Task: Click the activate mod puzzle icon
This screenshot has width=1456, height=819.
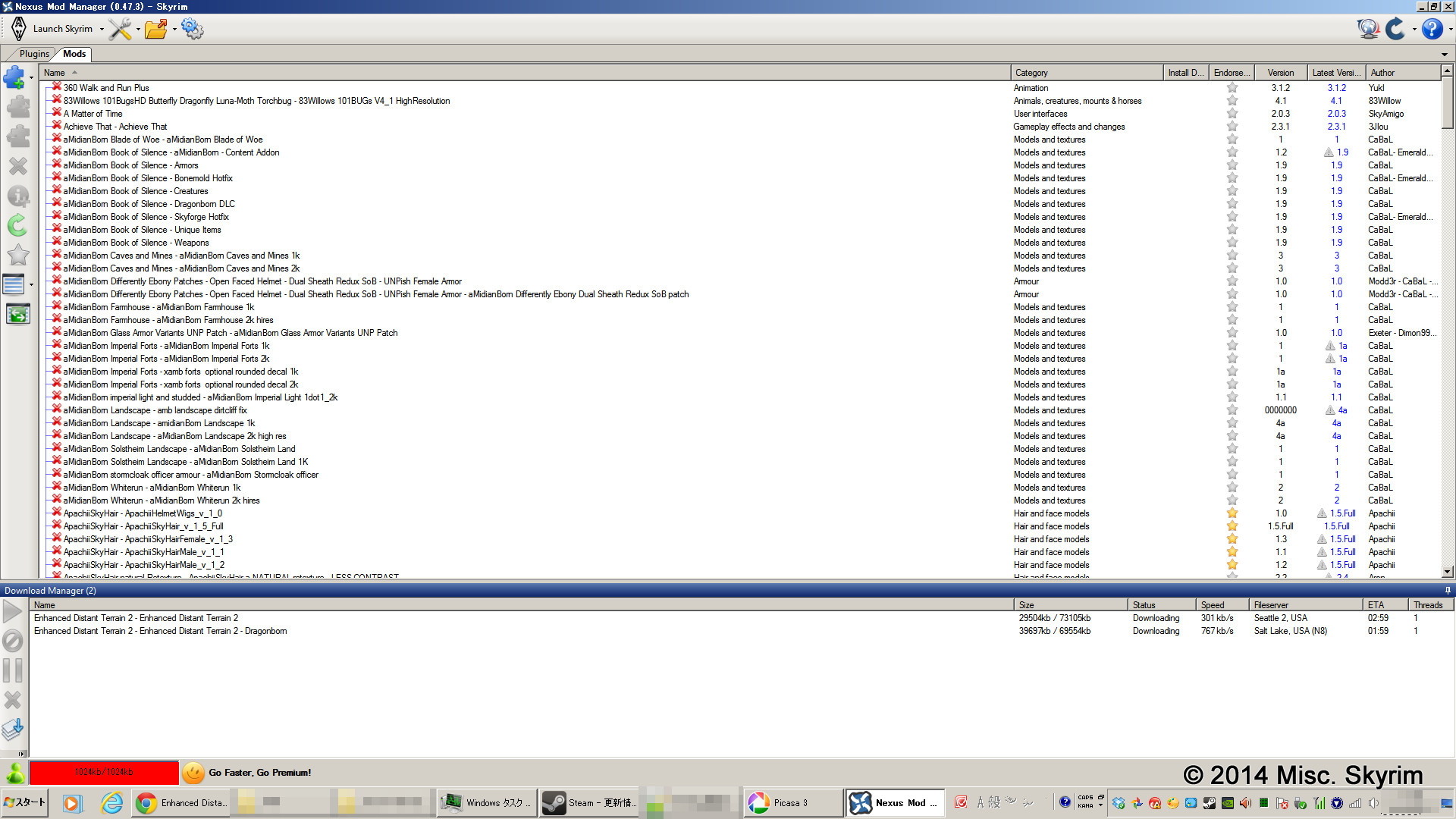Action: click(x=17, y=106)
